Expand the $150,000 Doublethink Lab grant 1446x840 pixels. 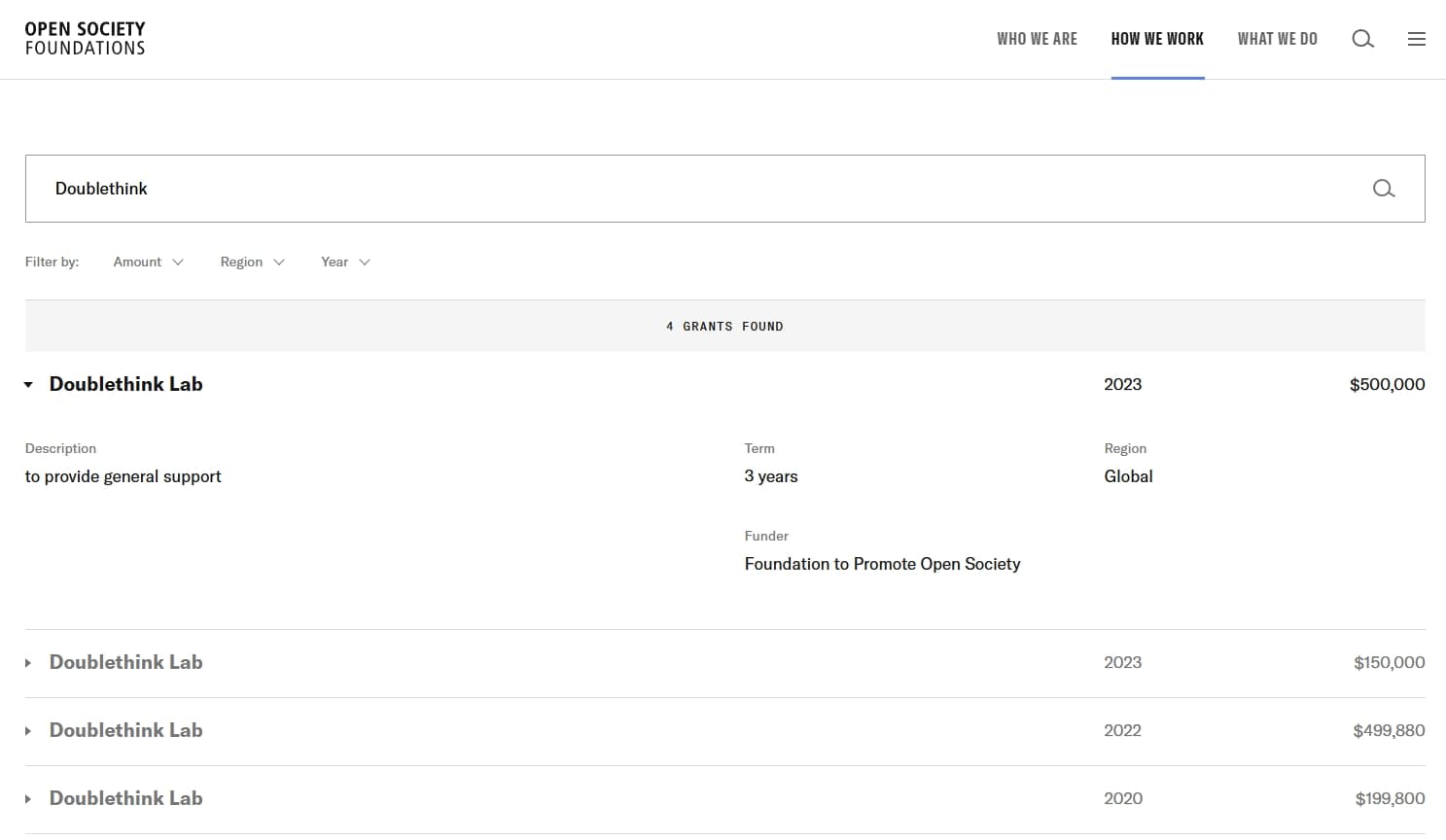pyautogui.click(x=28, y=663)
